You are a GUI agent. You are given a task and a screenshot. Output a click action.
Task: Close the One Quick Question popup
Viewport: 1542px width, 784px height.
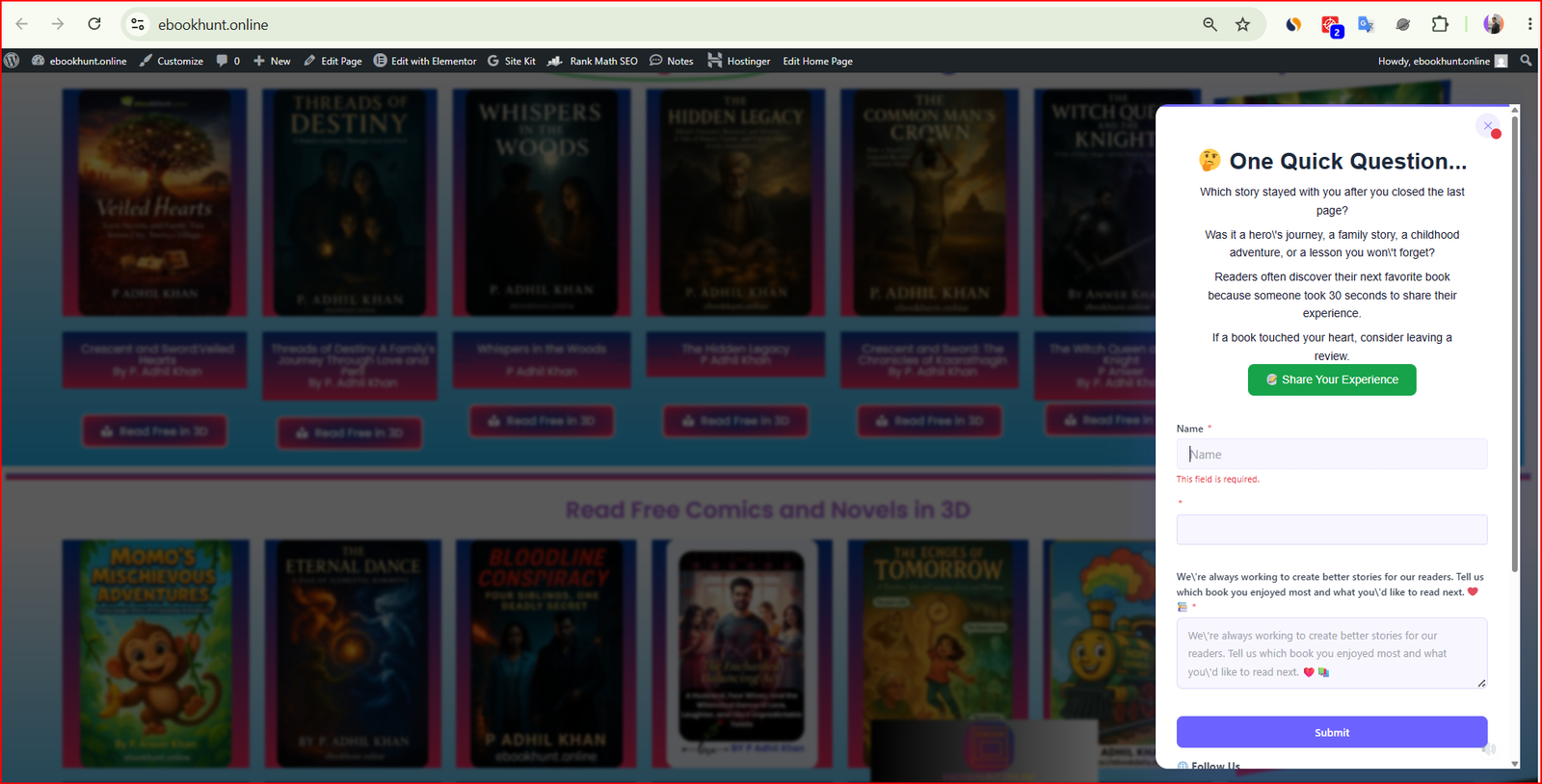1488,126
